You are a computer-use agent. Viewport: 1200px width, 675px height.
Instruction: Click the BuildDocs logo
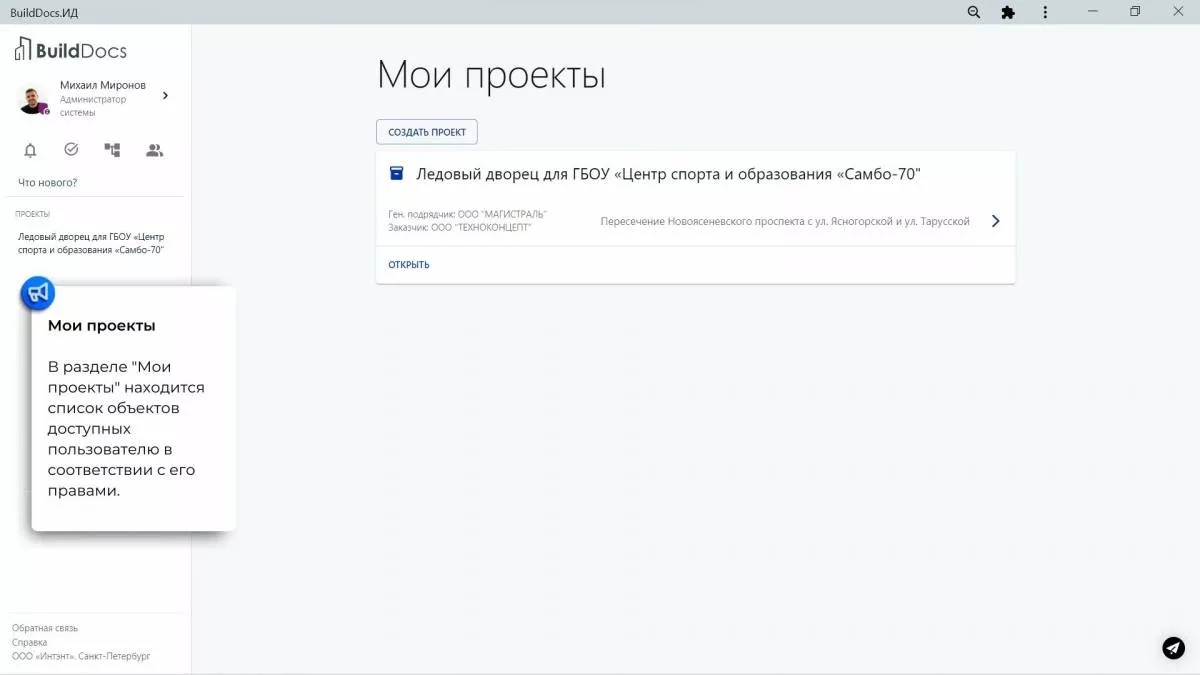pos(70,48)
